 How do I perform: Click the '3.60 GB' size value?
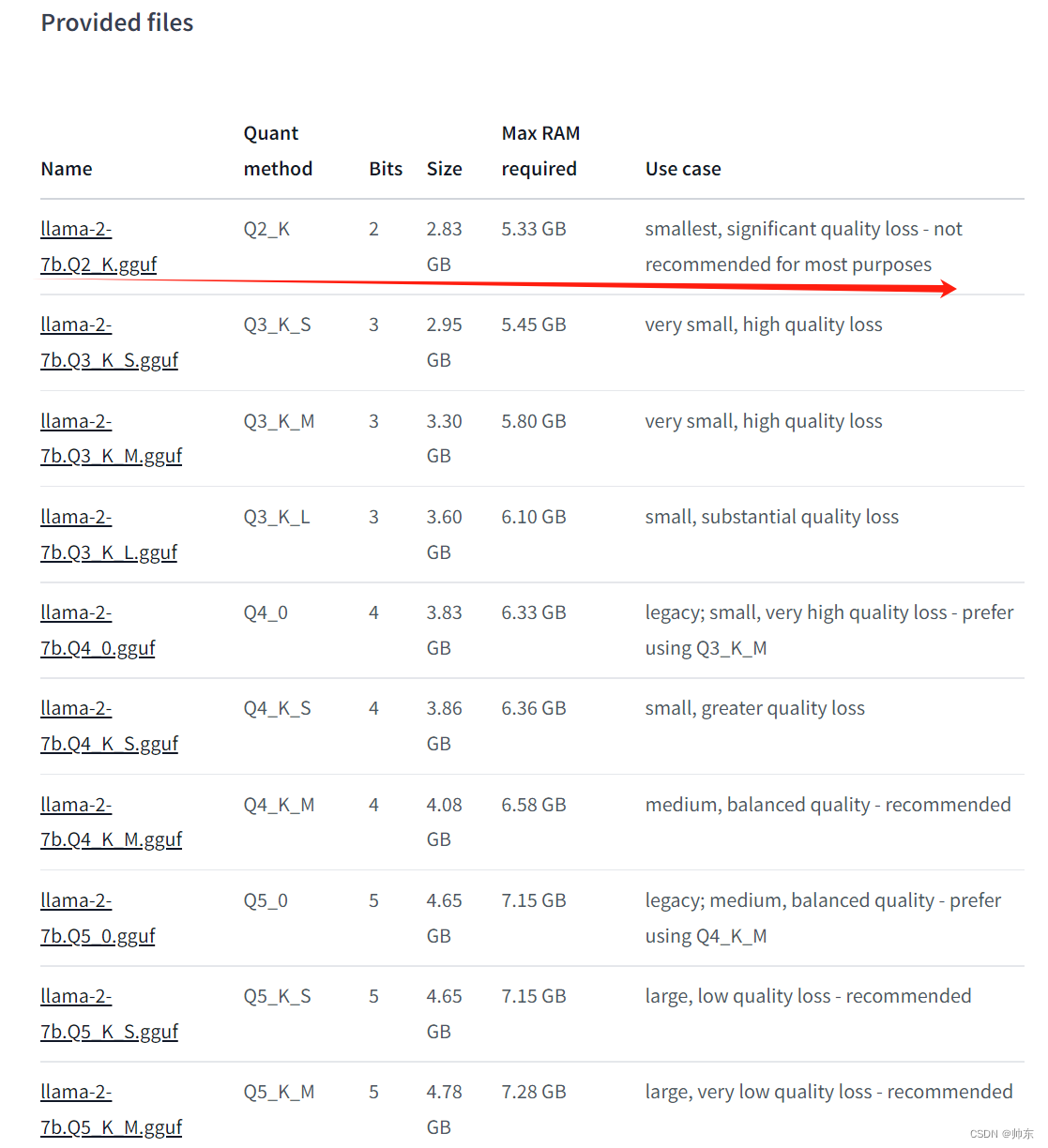(x=444, y=535)
